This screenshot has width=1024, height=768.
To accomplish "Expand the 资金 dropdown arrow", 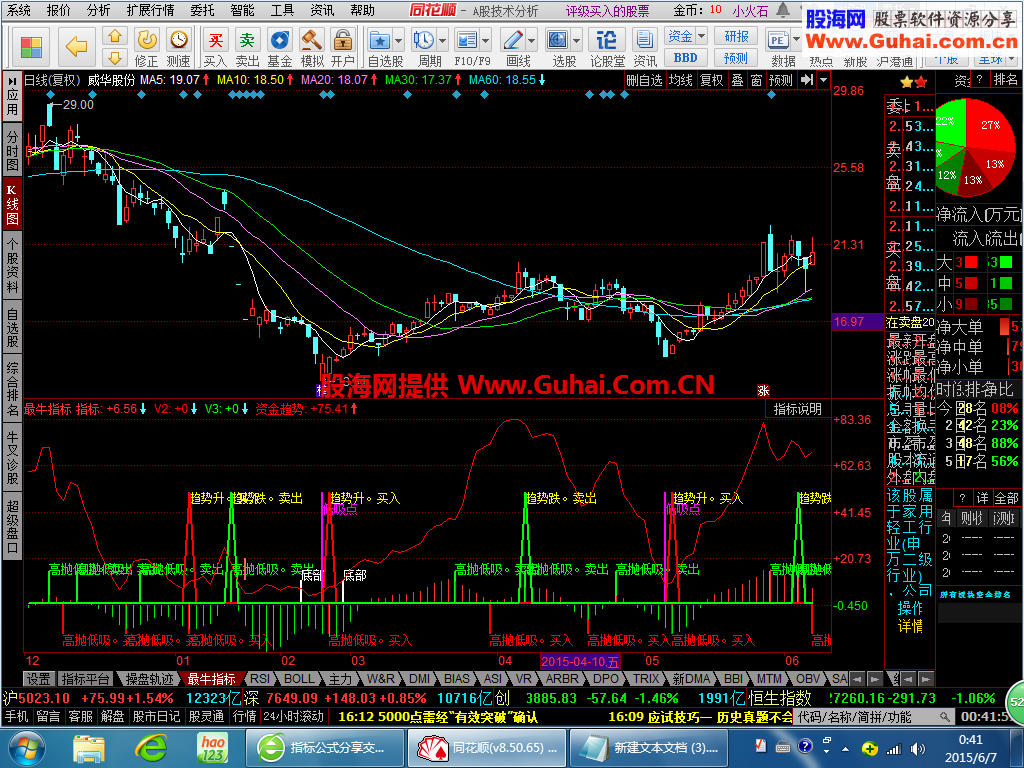I will pyautogui.click(x=701, y=36).
